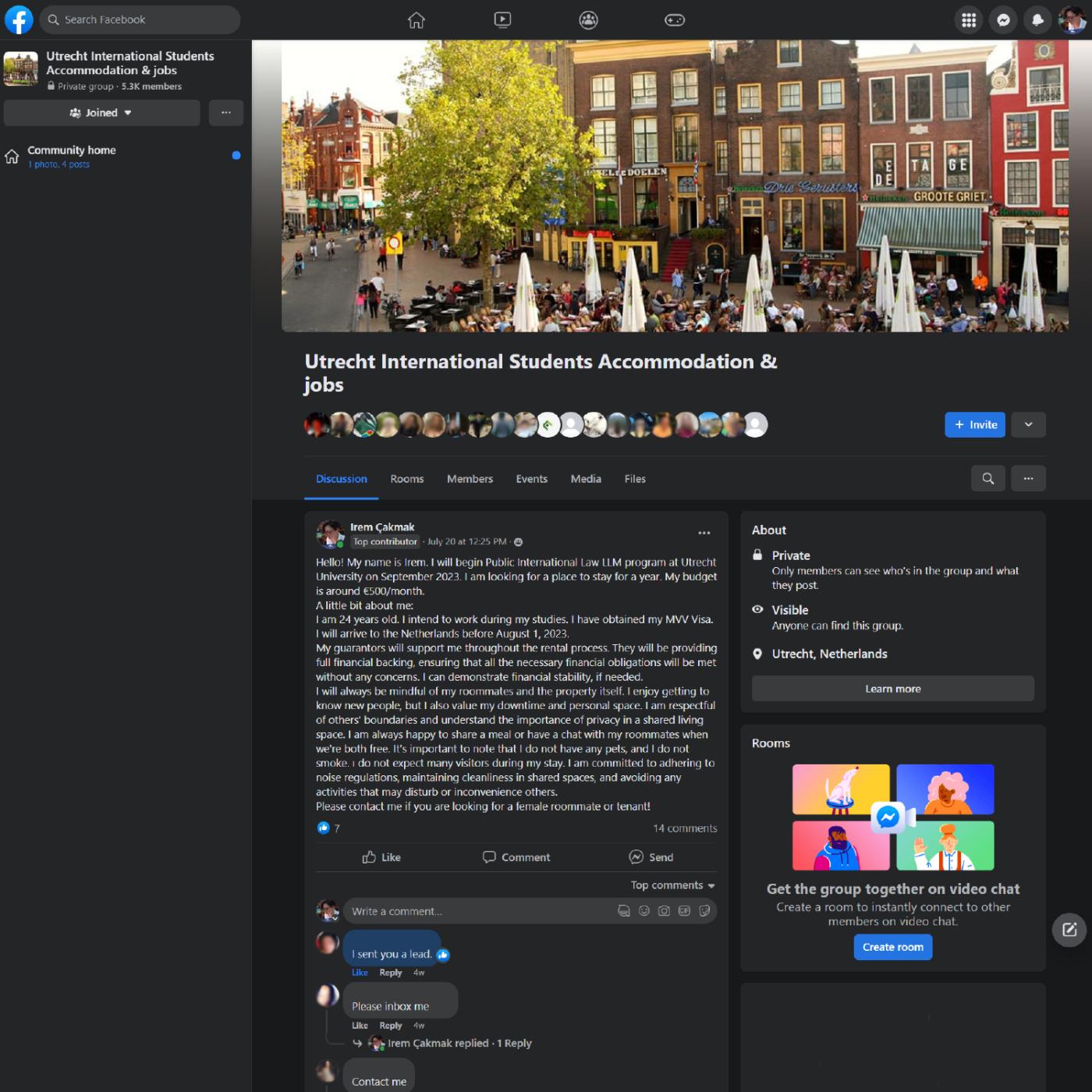
Task: Open the post timestamp July 20
Action: tap(466, 541)
